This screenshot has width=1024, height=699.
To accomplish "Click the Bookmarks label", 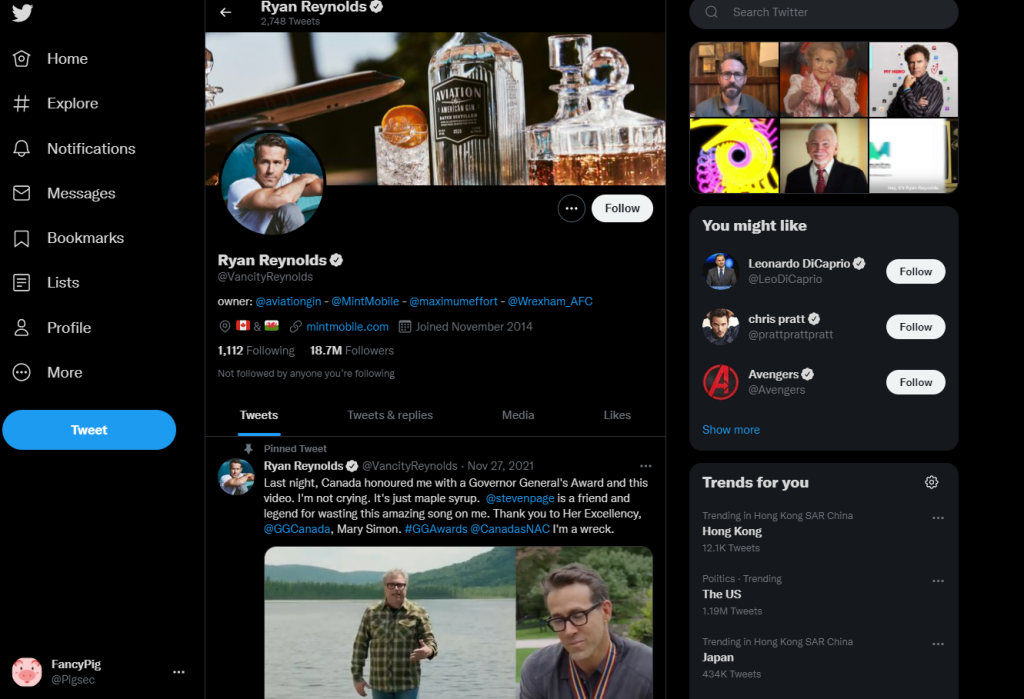I will [86, 238].
